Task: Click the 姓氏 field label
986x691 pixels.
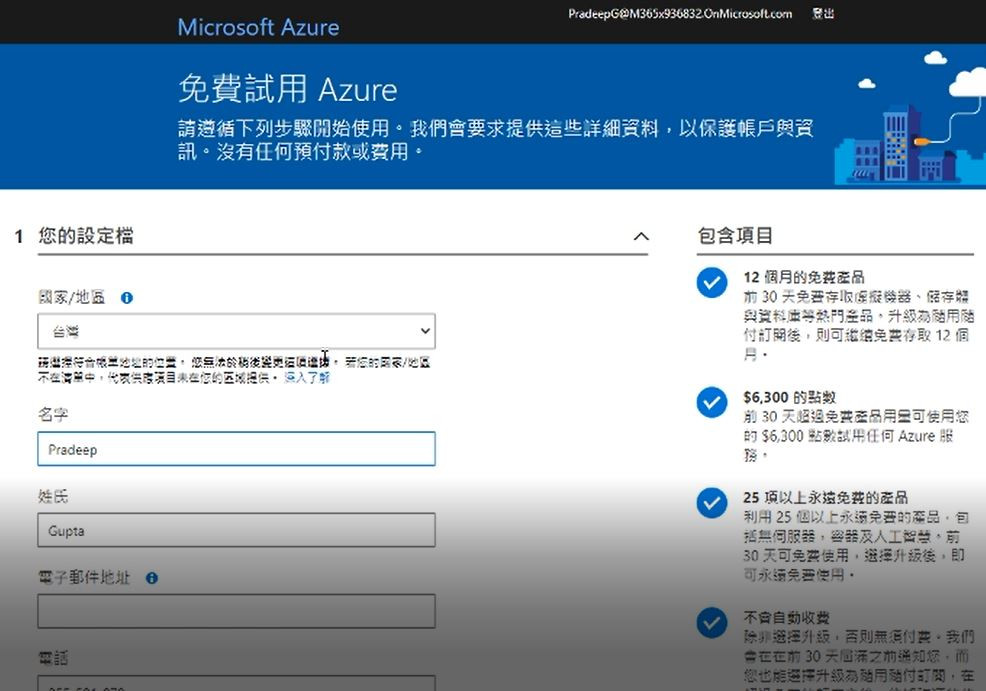Action: pyautogui.click(x=53, y=497)
